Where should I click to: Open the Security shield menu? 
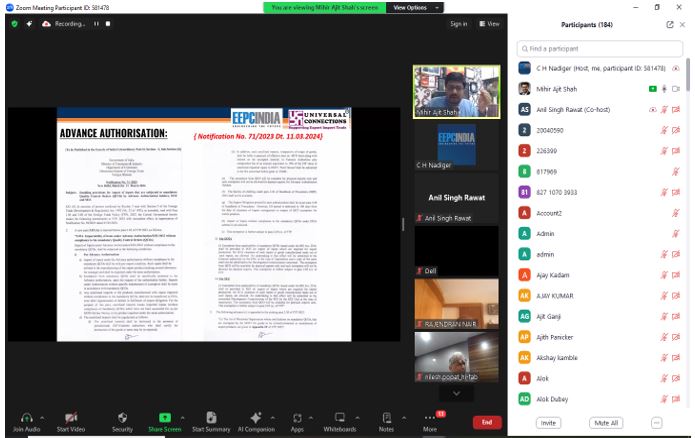point(122,418)
